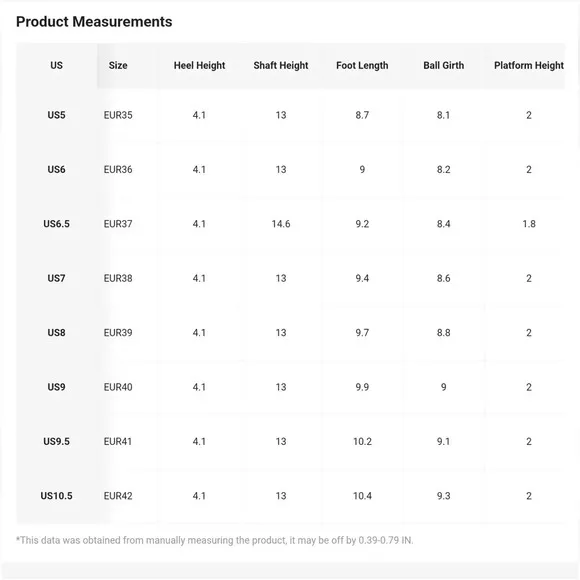Select the Shaft Height column header
580x580 pixels.
(x=281, y=65)
